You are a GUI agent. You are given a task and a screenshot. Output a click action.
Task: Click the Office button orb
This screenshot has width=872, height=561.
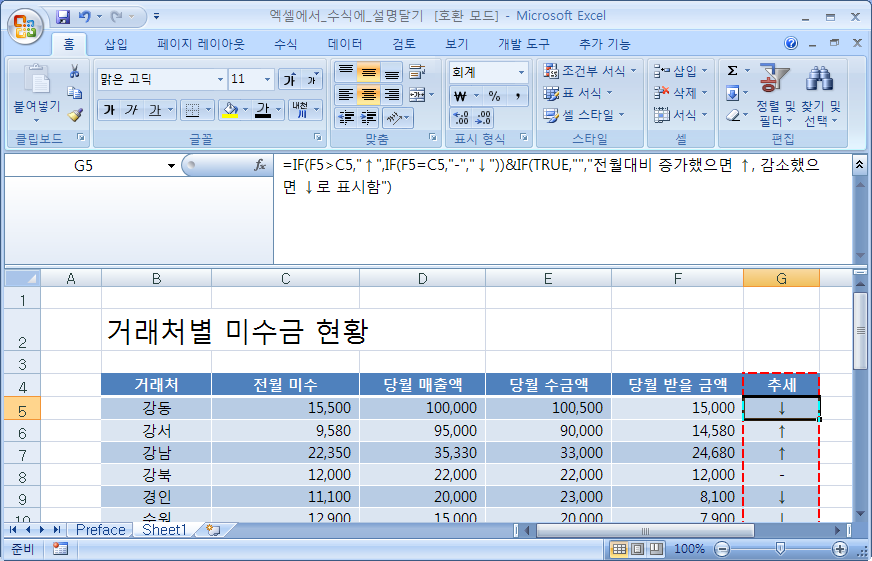(x=25, y=25)
